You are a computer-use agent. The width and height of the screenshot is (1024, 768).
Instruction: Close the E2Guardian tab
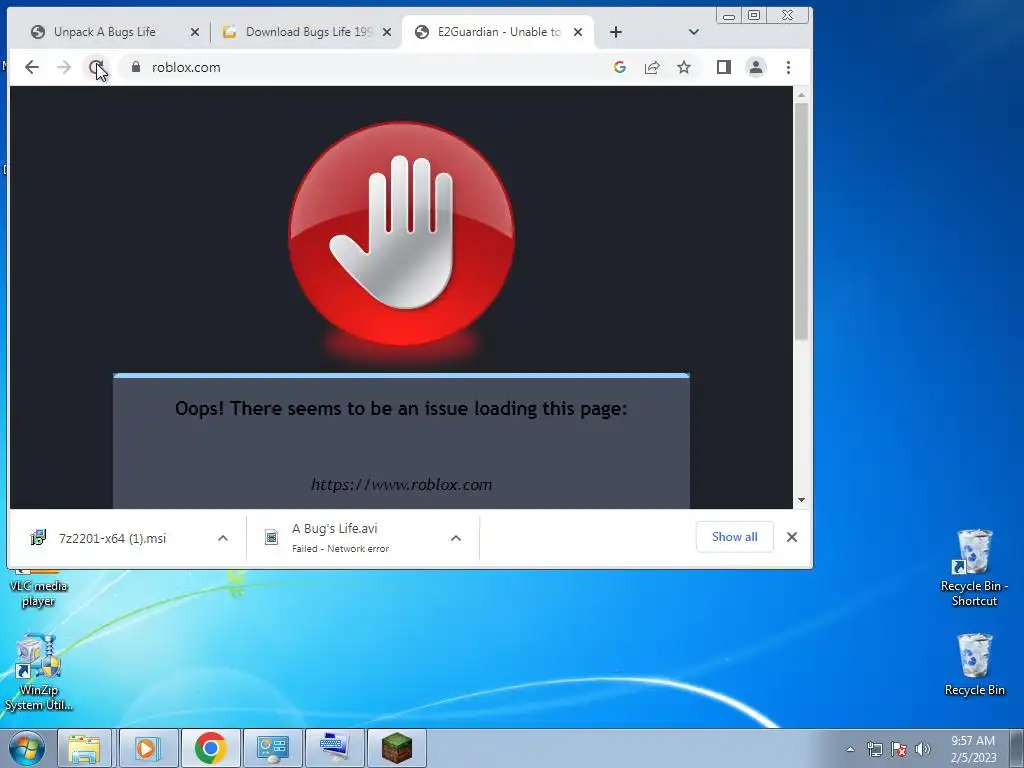tap(577, 32)
